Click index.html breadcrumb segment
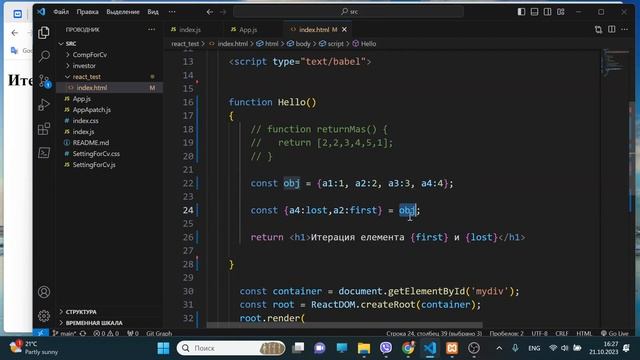This screenshot has width=640, height=360. coord(232,44)
